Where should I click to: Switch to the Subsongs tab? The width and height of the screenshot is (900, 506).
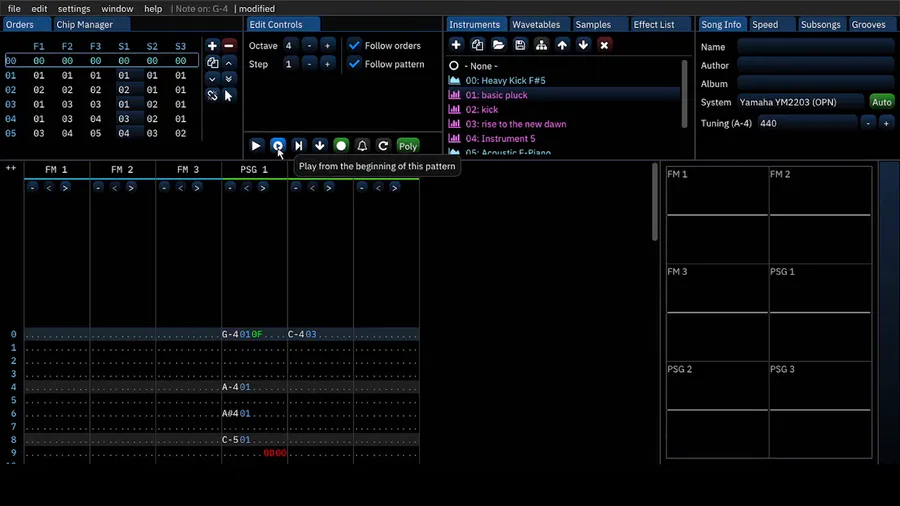coord(821,25)
